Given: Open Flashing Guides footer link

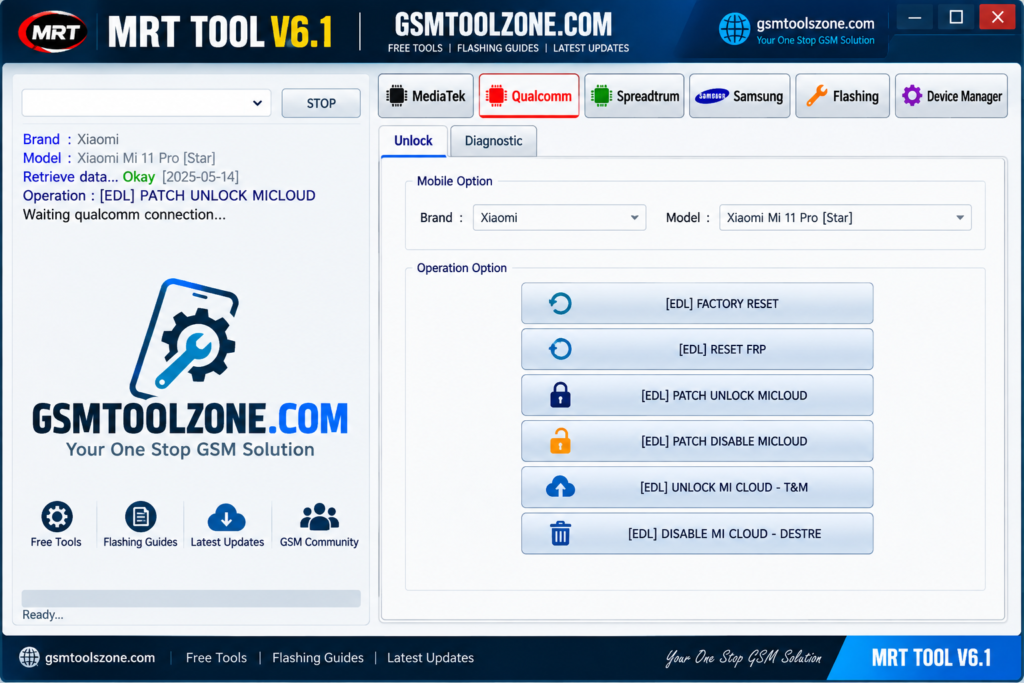Looking at the screenshot, I should tap(317, 658).
